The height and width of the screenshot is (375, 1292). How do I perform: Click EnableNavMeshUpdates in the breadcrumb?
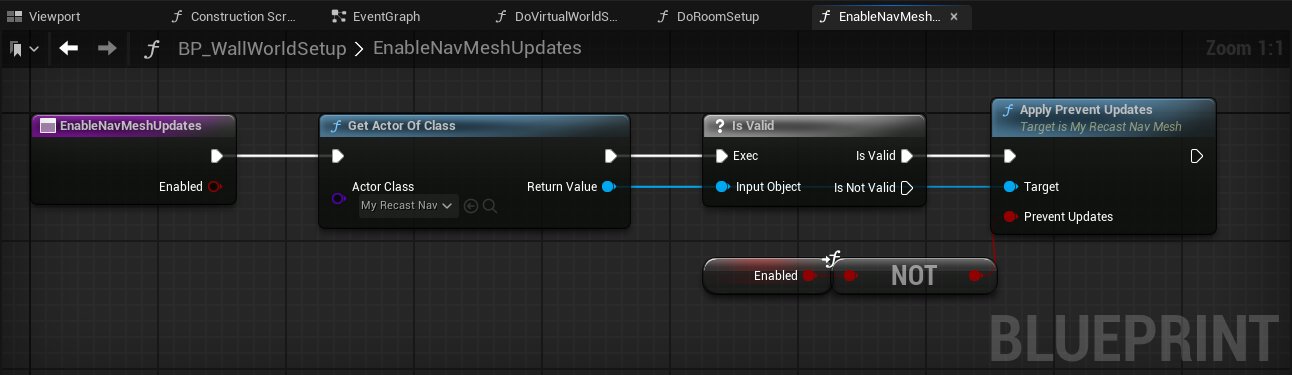coord(477,49)
